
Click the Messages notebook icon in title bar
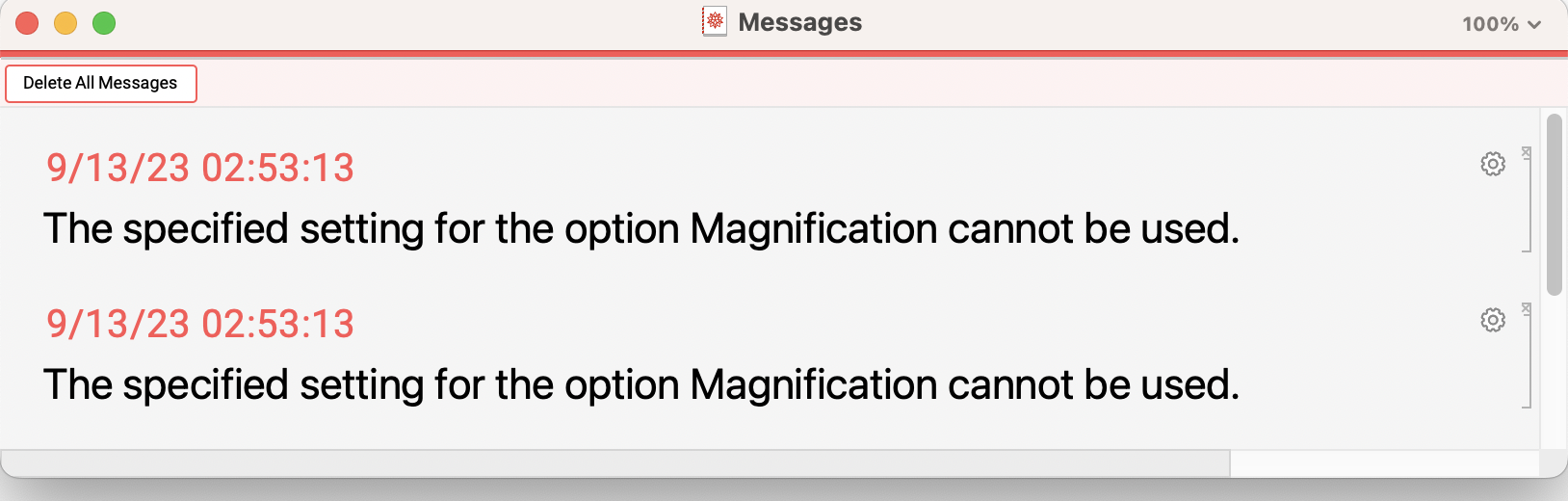click(715, 21)
